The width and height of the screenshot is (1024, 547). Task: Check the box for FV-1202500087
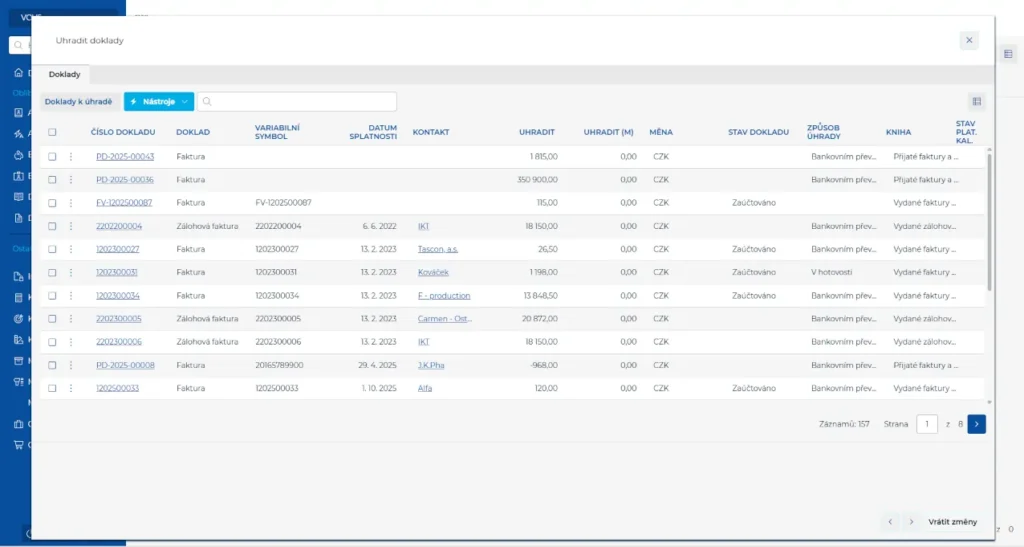tap(52, 203)
